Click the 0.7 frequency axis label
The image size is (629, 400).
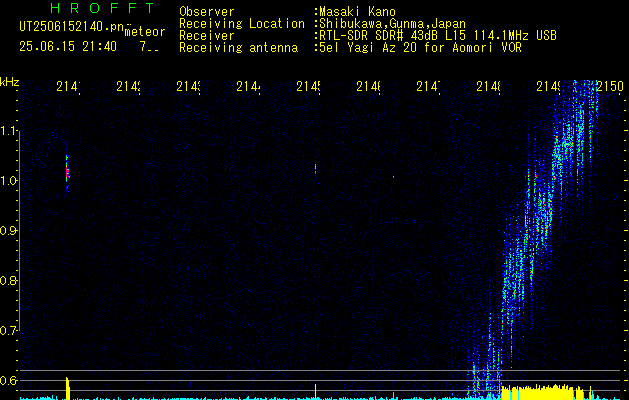coord(8,331)
